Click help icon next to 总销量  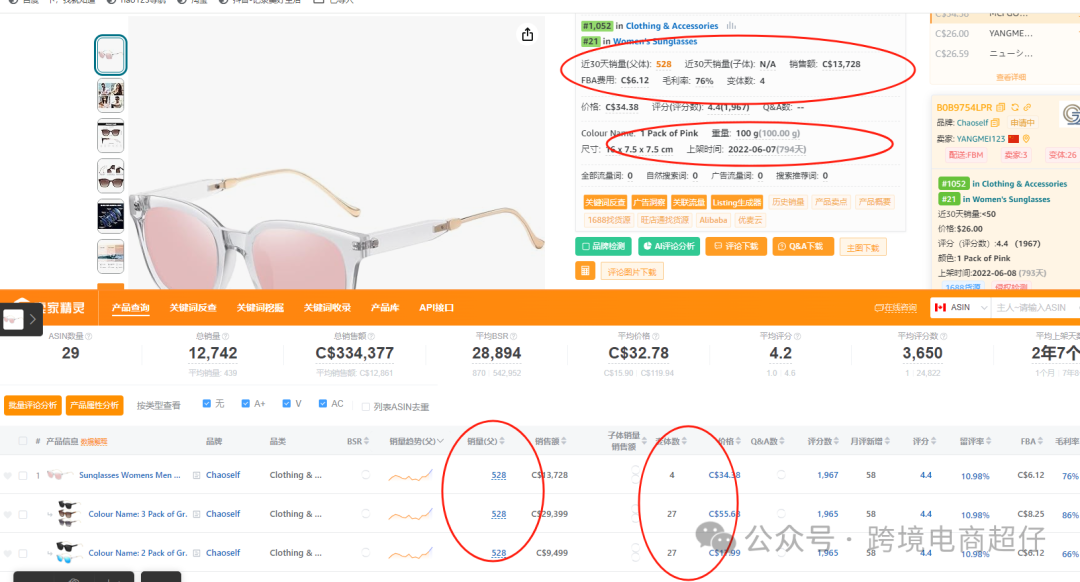[x=225, y=336]
